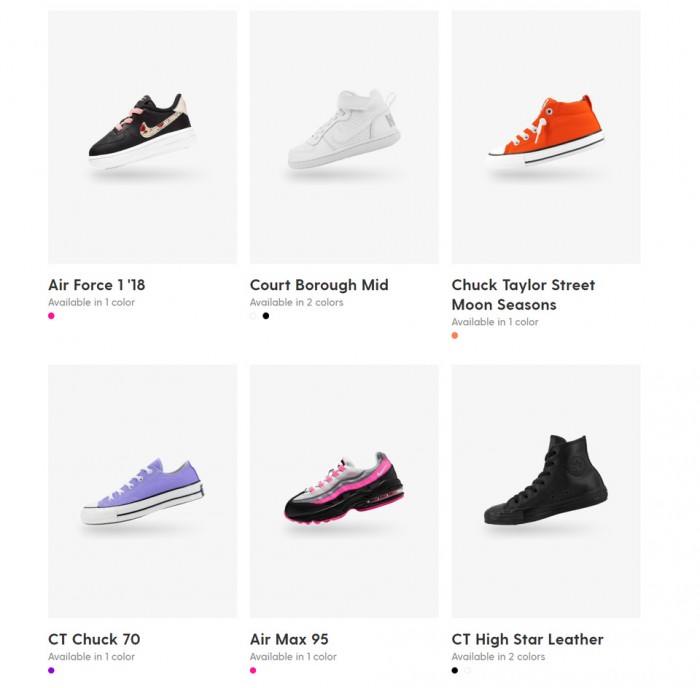The width and height of the screenshot is (700, 688).
Task: Select the pink swatch under Air Max 95
Action: pyautogui.click(x=253, y=670)
